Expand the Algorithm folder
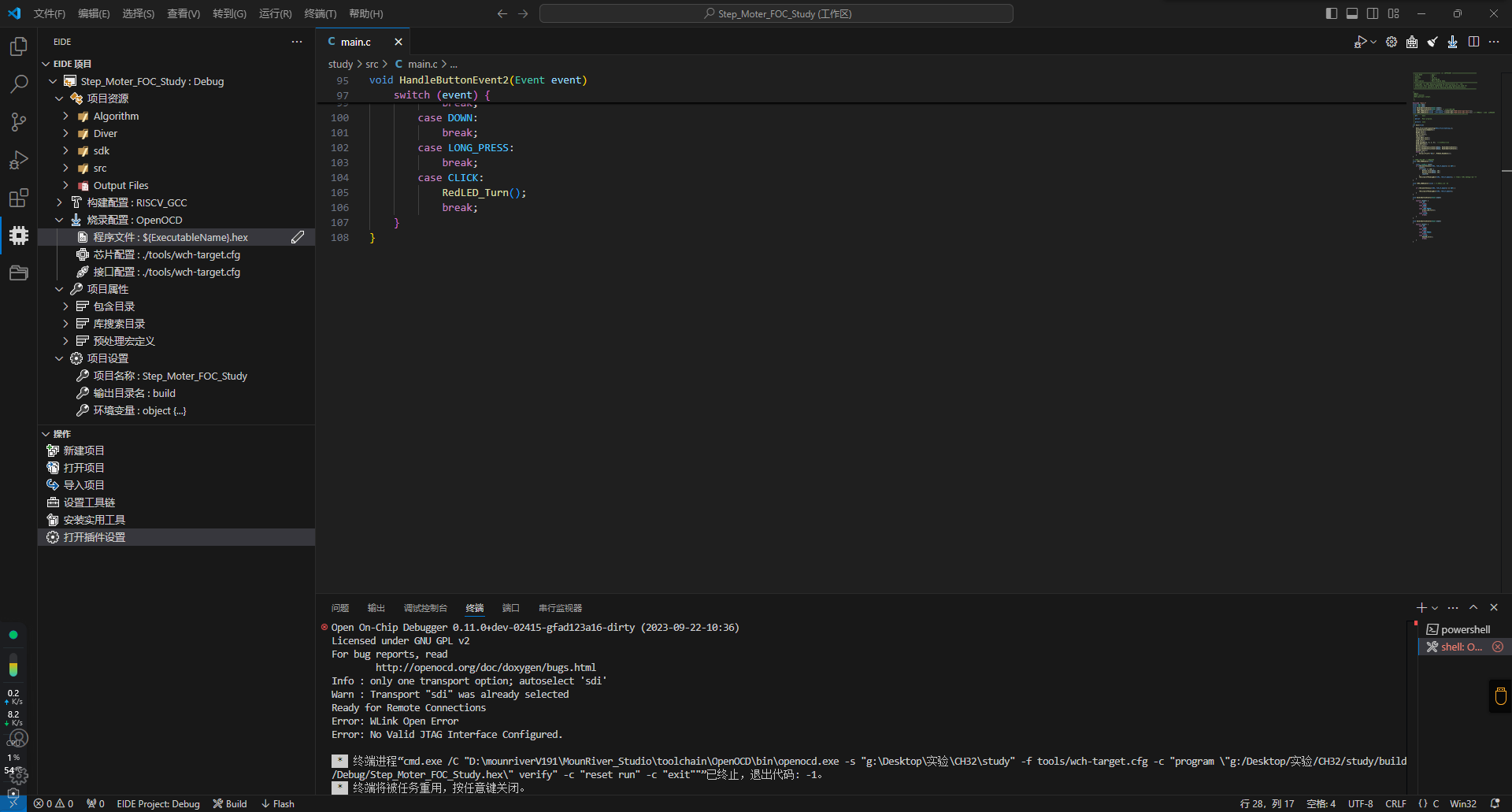This screenshot has height=812, width=1512. click(x=66, y=116)
